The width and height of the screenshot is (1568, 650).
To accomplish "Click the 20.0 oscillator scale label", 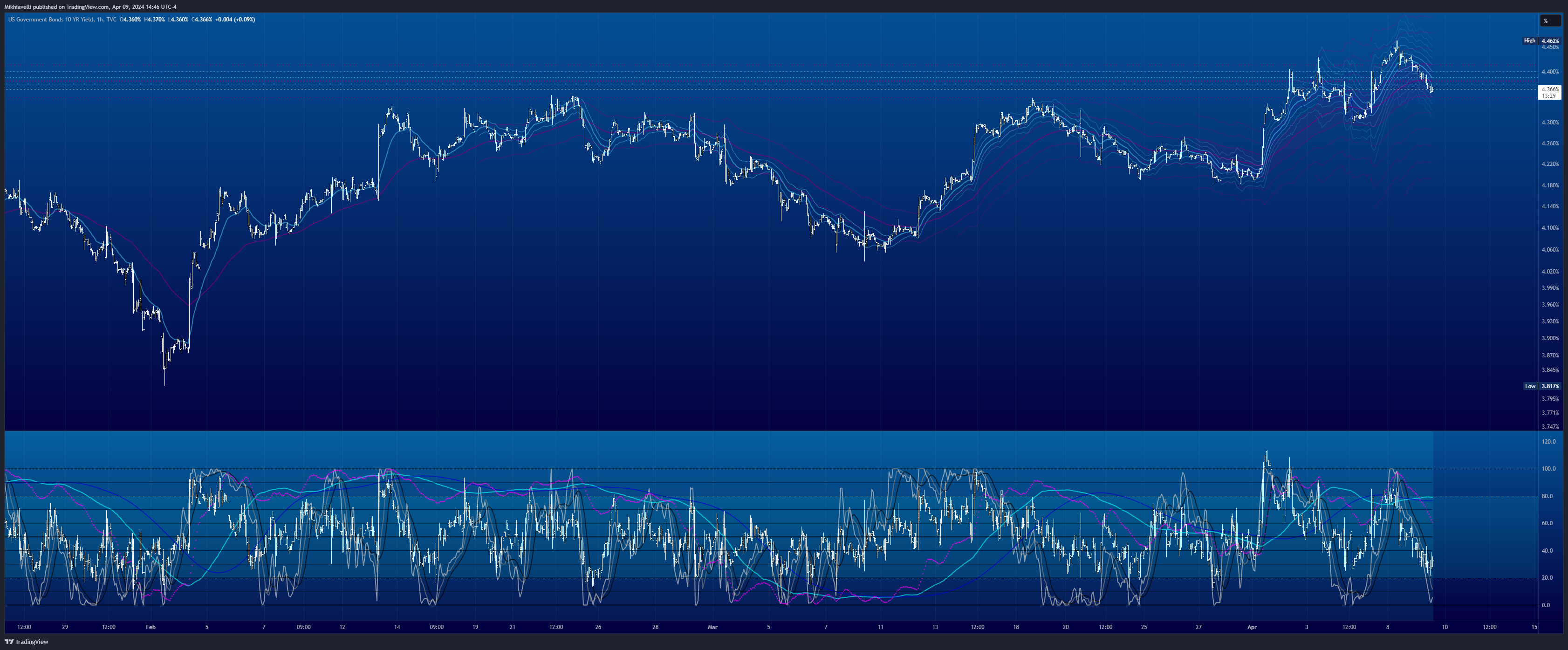I will pos(1547,578).
